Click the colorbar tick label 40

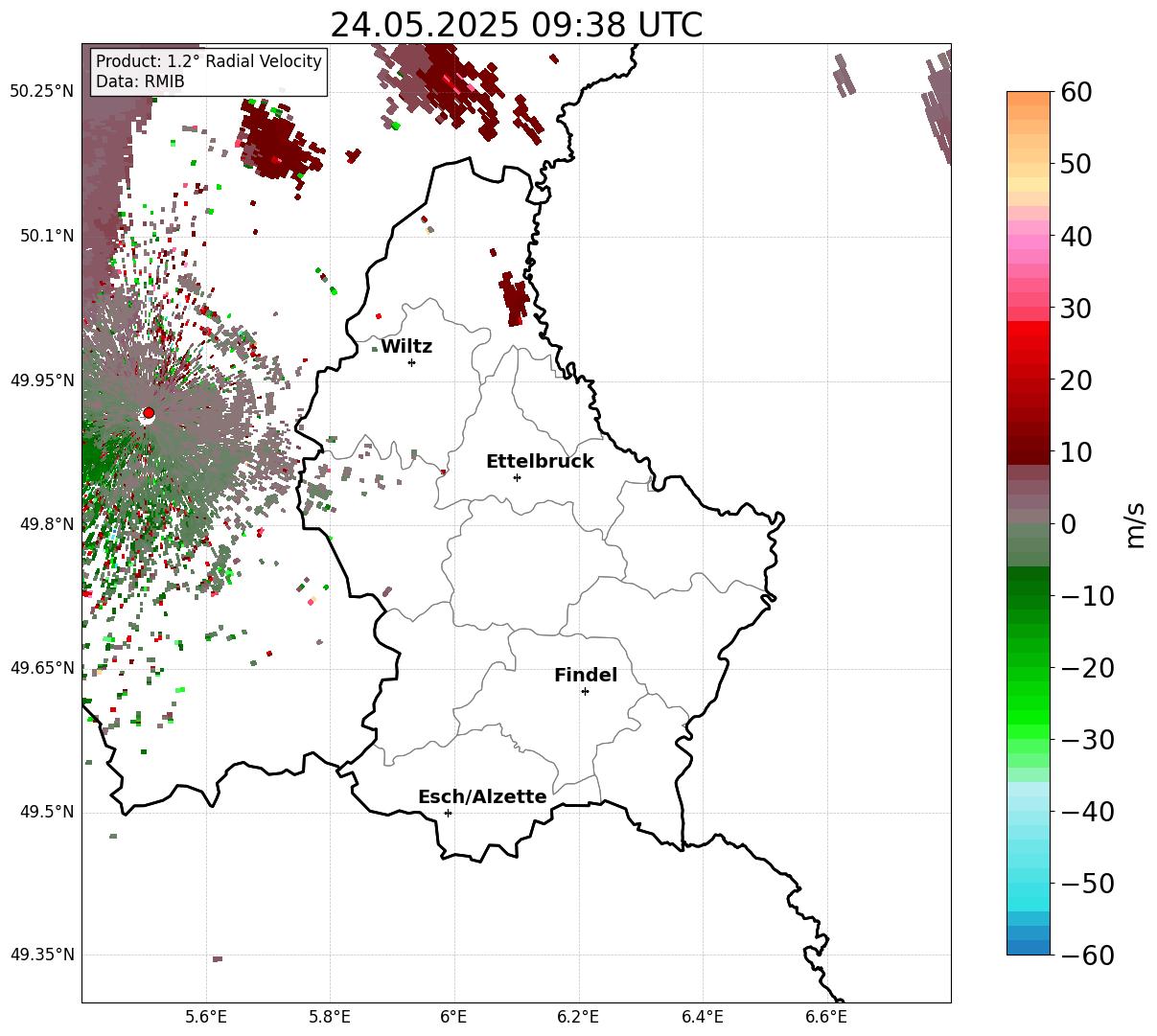tap(1076, 237)
